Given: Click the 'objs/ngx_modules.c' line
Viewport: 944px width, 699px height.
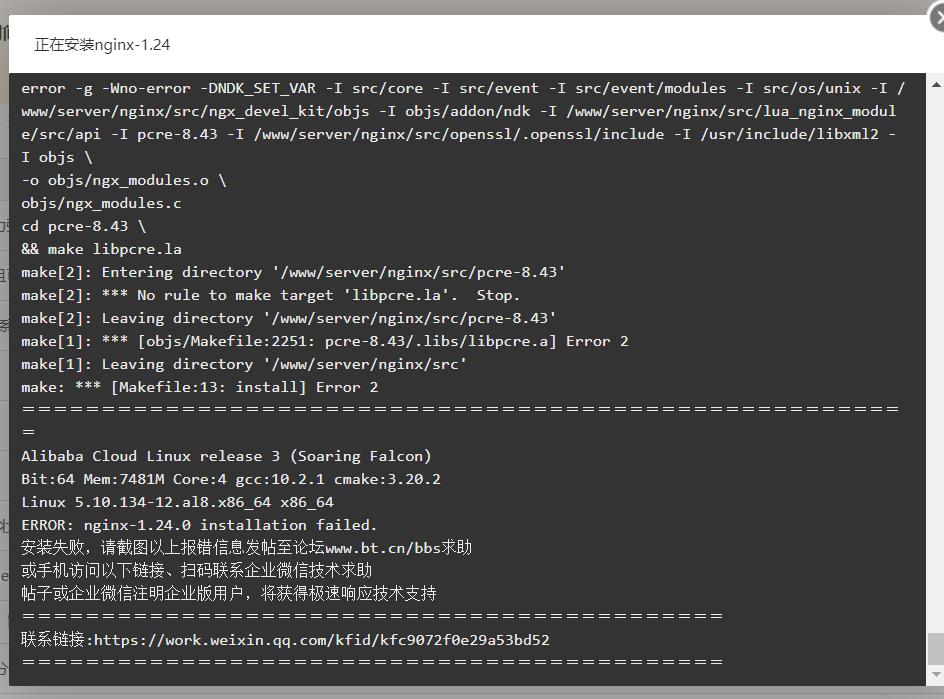Looking at the screenshot, I should (x=101, y=203).
